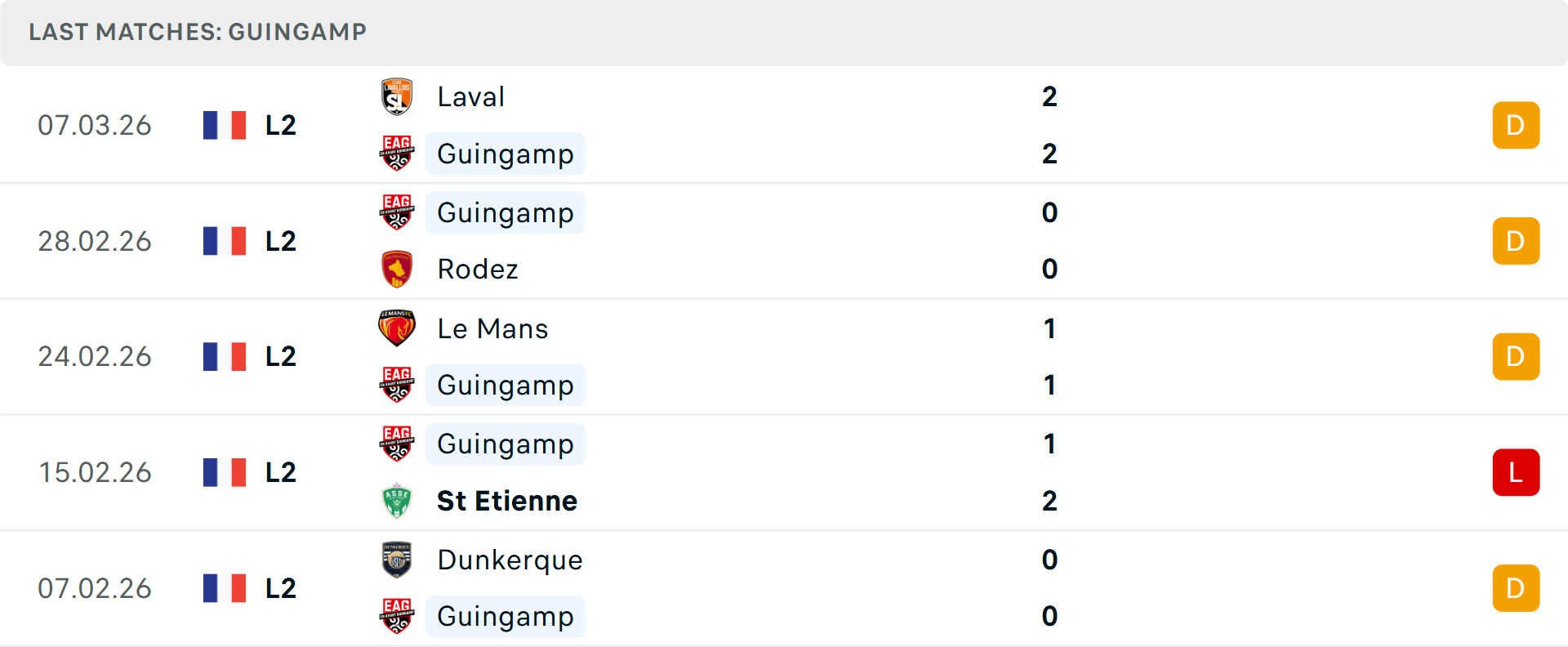Viewport: 1568px width, 647px height.
Task: Select the Guingamp EAG logo in the Laval match
Action: (397, 152)
